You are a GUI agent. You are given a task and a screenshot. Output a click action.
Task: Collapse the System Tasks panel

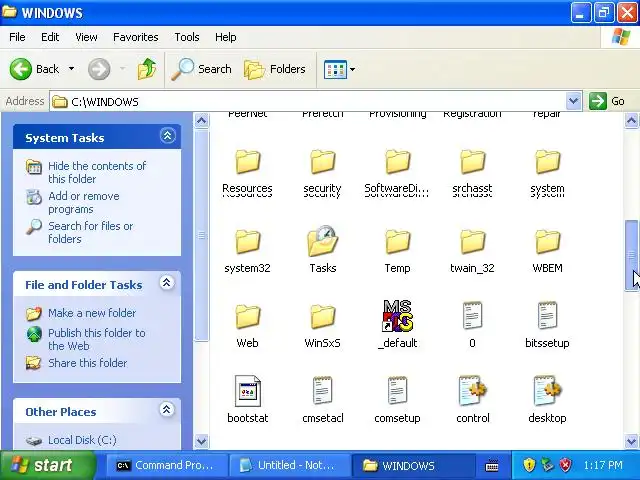167,136
